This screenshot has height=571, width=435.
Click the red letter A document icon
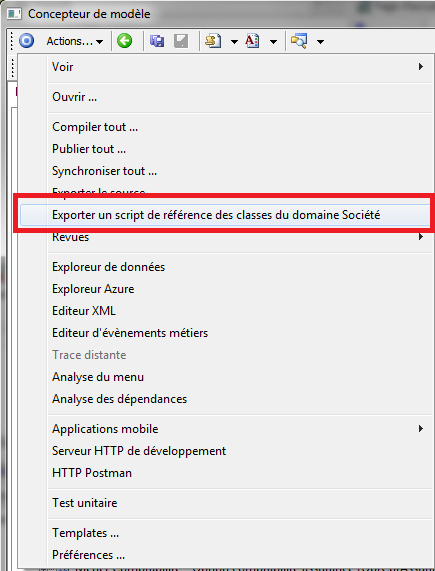point(252,41)
